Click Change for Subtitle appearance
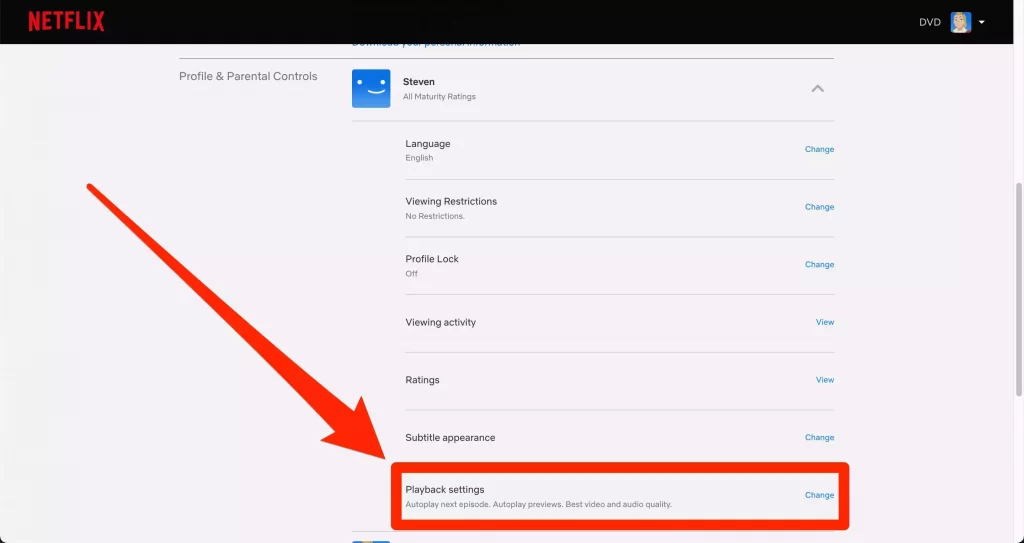The width and height of the screenshot is (1024, 543). (x=819, y=437)
